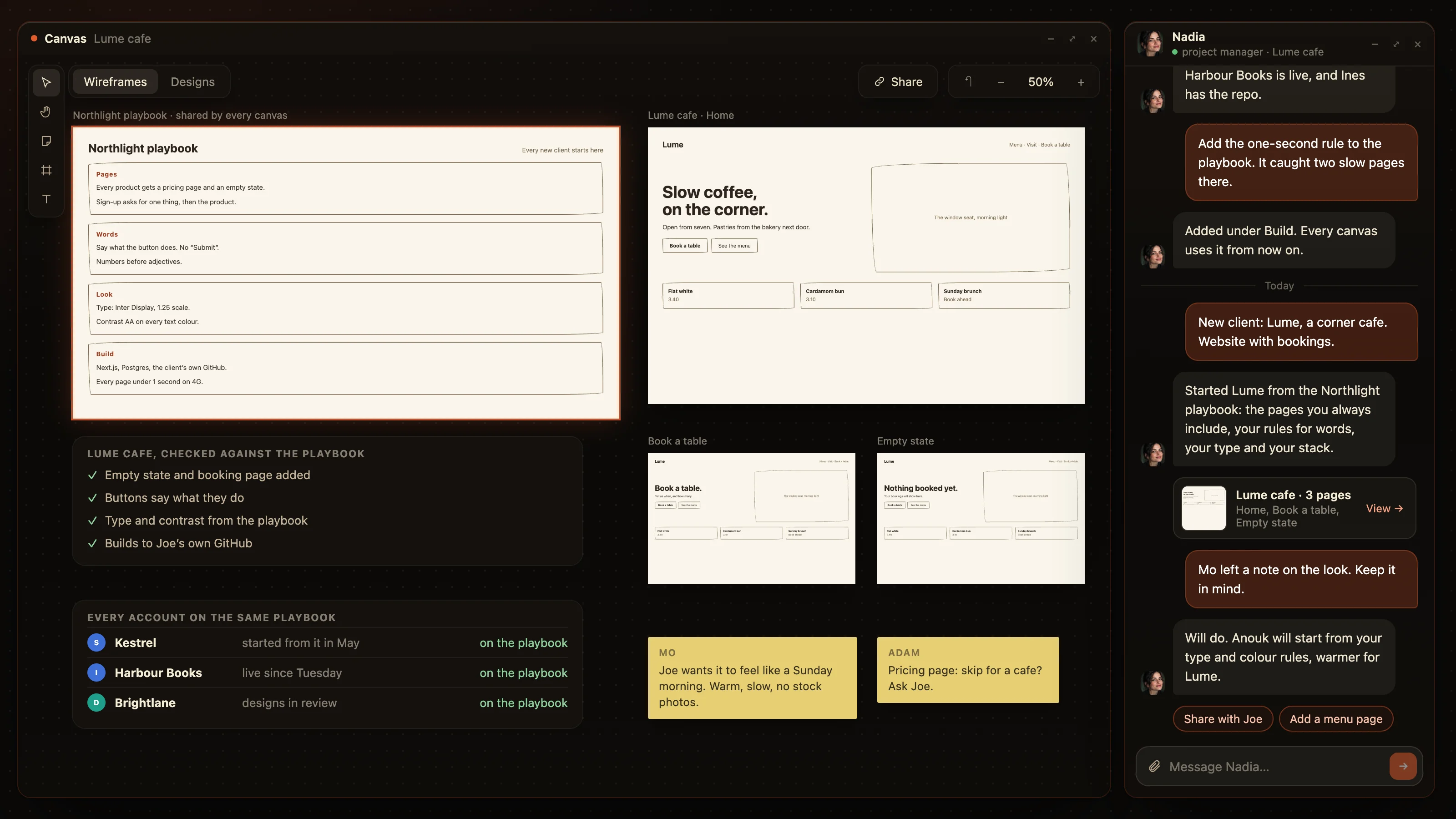
Task: Select the Book a table wireframe
Action: 751,518
